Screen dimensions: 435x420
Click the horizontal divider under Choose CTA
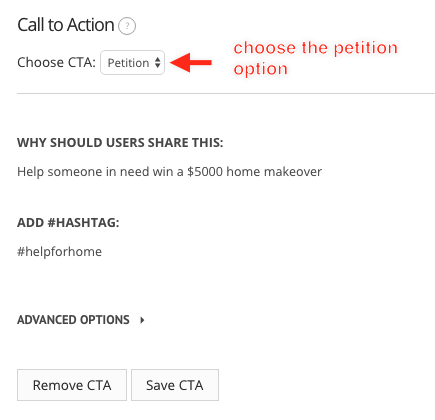(226, 94)
